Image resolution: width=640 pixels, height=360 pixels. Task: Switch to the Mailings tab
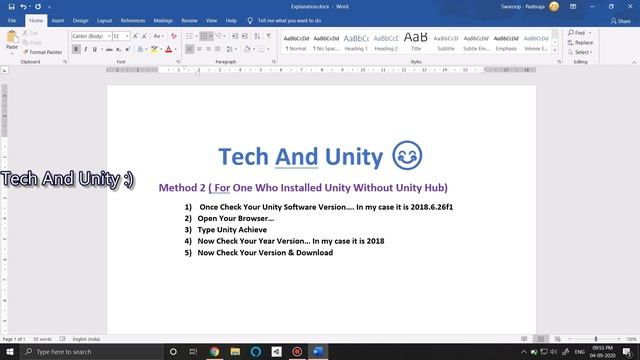(163, 20)
